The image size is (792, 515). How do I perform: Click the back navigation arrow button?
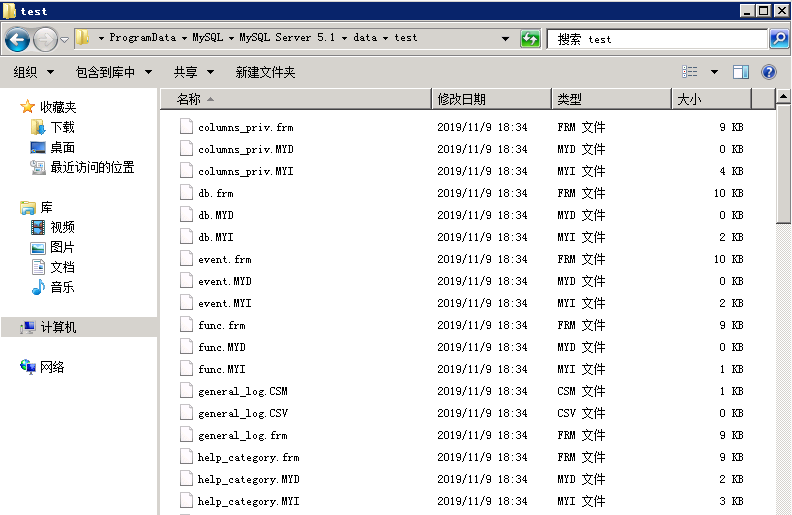point(17,39)
